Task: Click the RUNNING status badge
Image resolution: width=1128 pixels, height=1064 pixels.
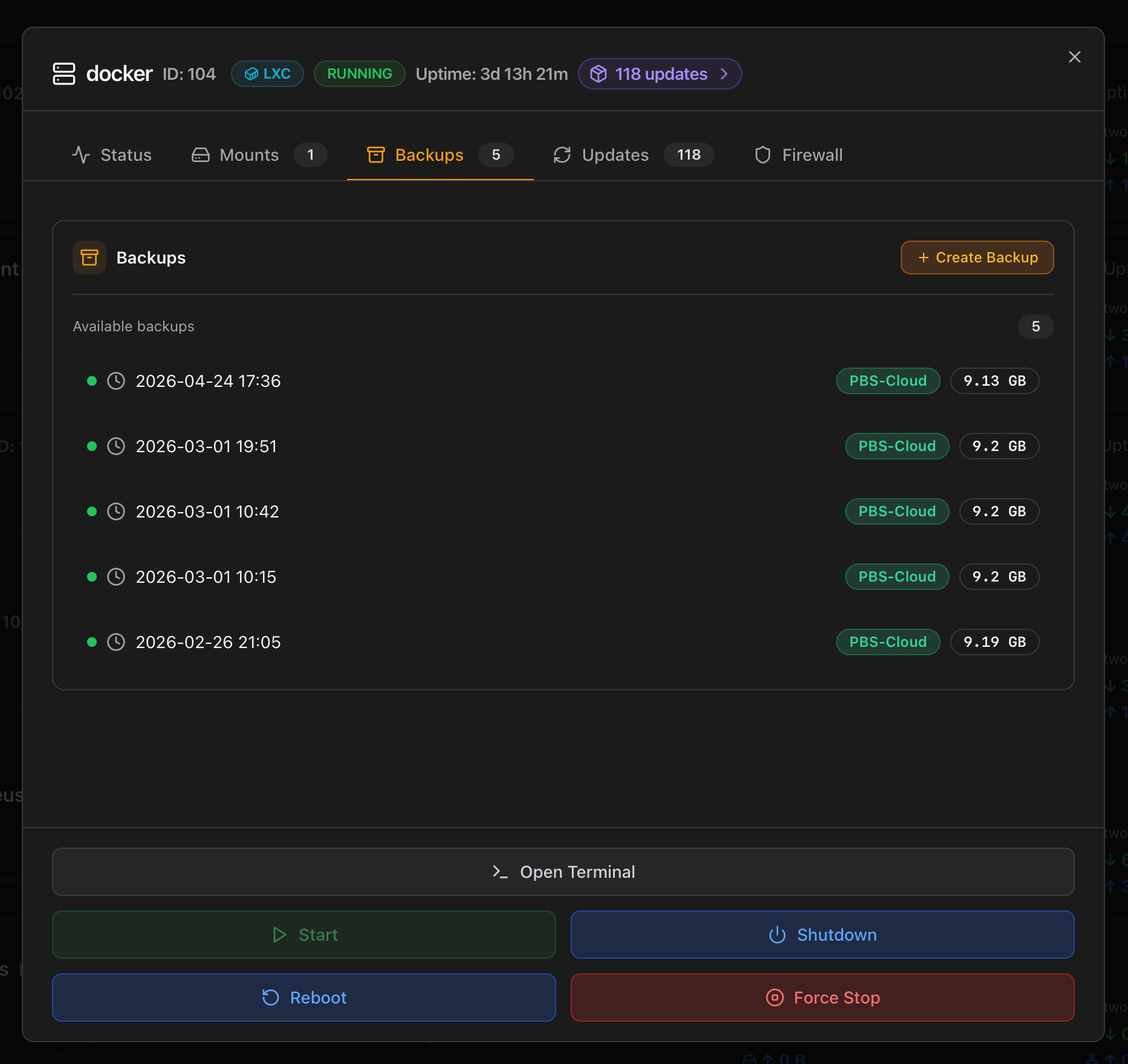Action: pos(360,74)
